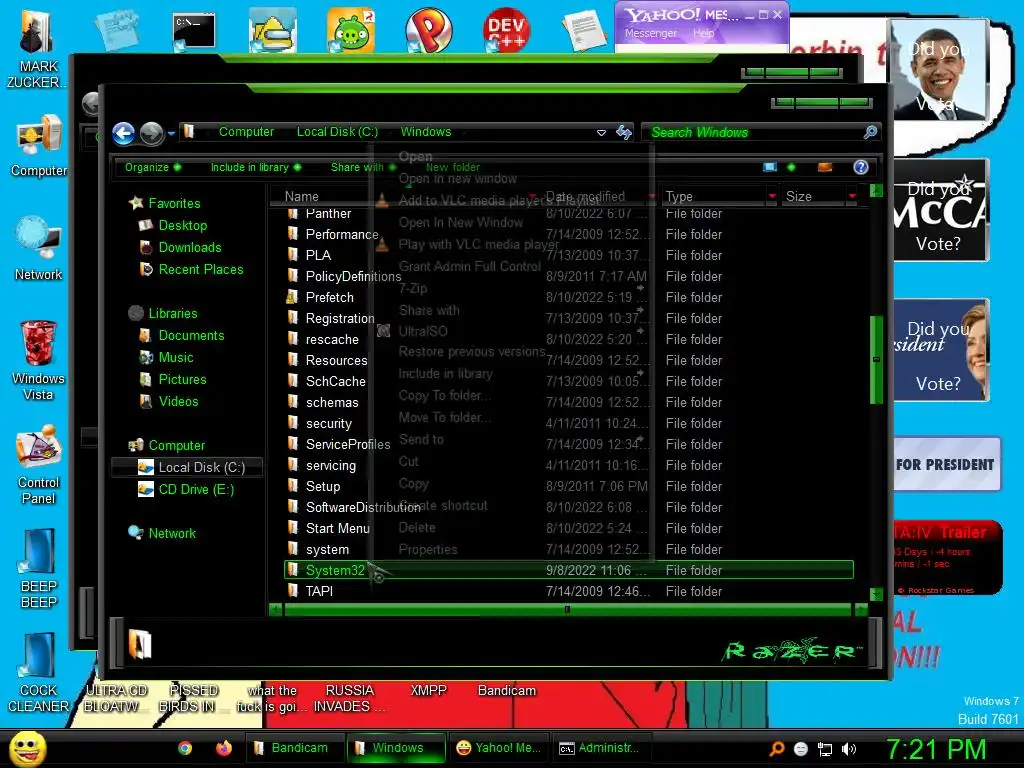1024x768 pixels.
Task: Choose Restore previous versions
Action: click(x=472, y=351)
